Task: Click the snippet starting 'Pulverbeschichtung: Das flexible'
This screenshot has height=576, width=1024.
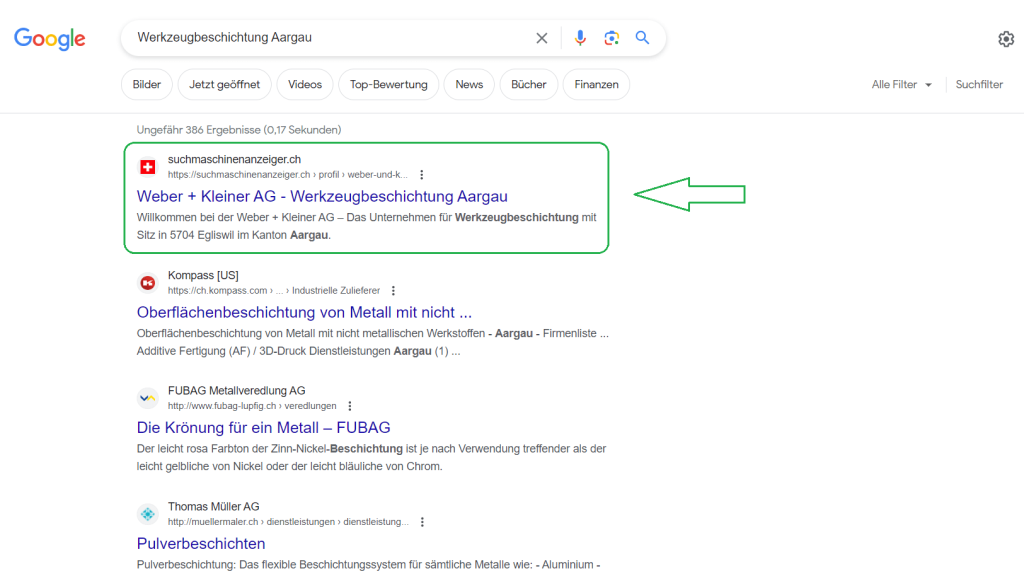Action: pyautogui.click(x=368, y=564)
